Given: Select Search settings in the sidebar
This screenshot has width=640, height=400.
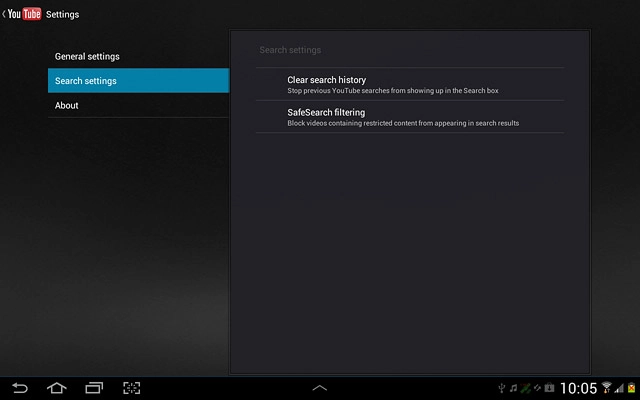Looking at the screenshot, I should pyautogui.click(x=138, y=81).
